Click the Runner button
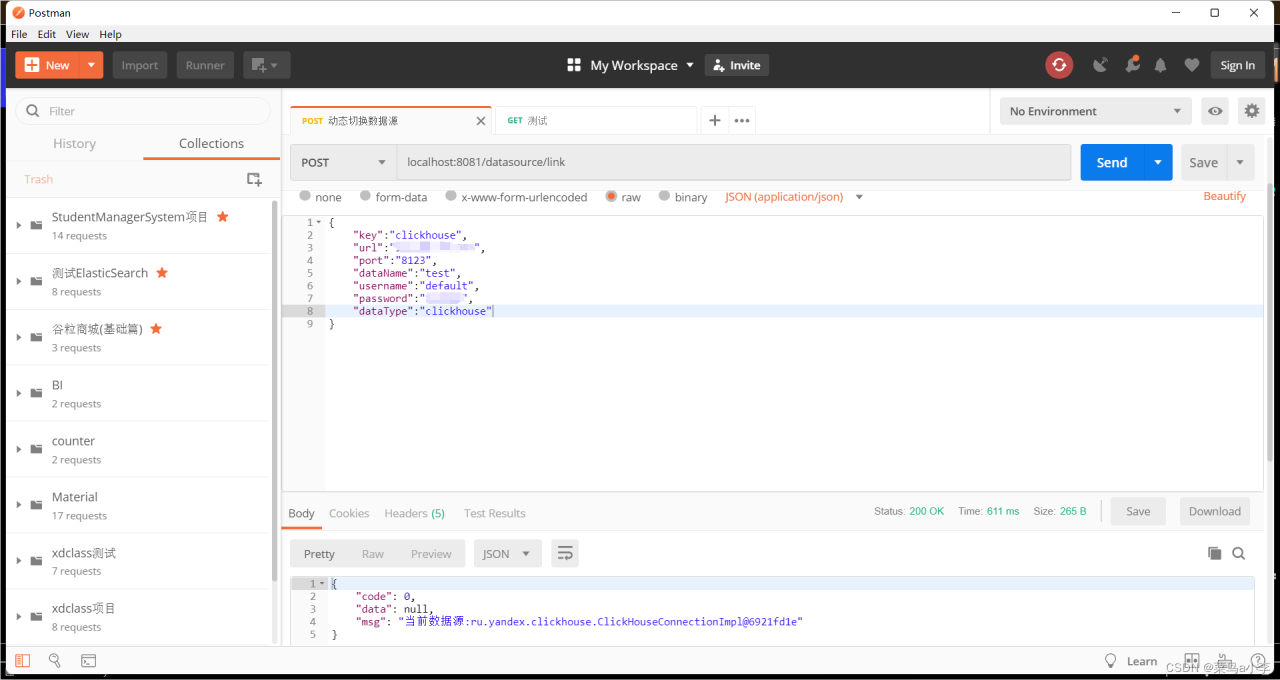This screenshot has width=1280, height=680. pos(205,65)
